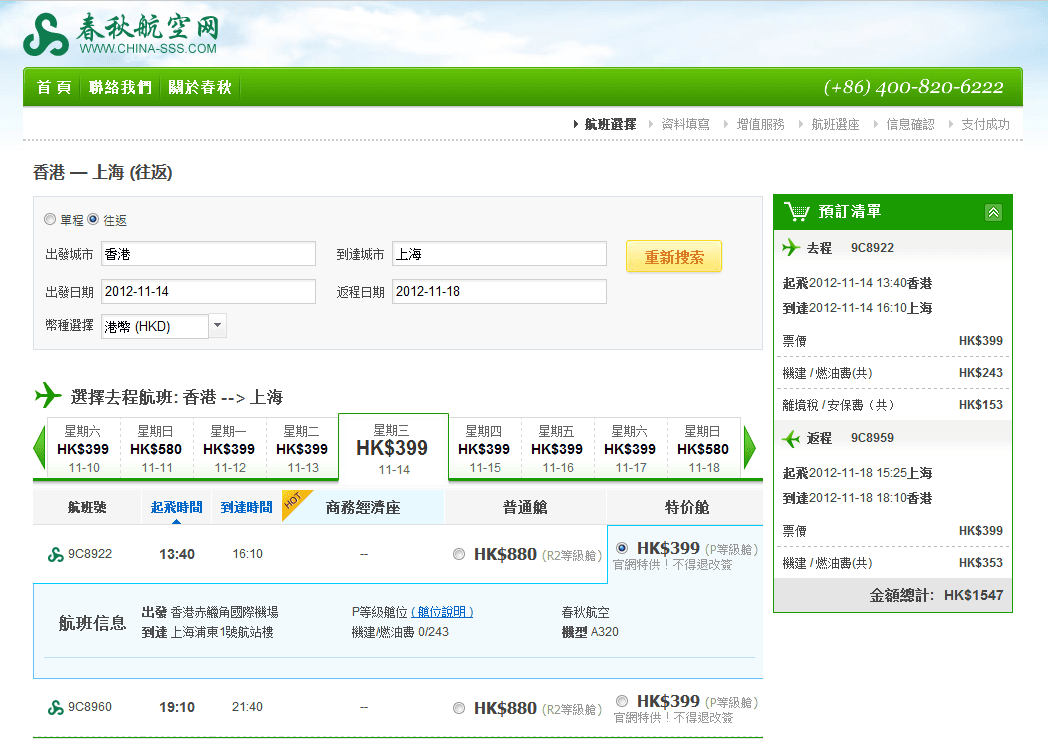
Task: Choose HK$399 special fare for flight 9C8960
Action: 622,701
